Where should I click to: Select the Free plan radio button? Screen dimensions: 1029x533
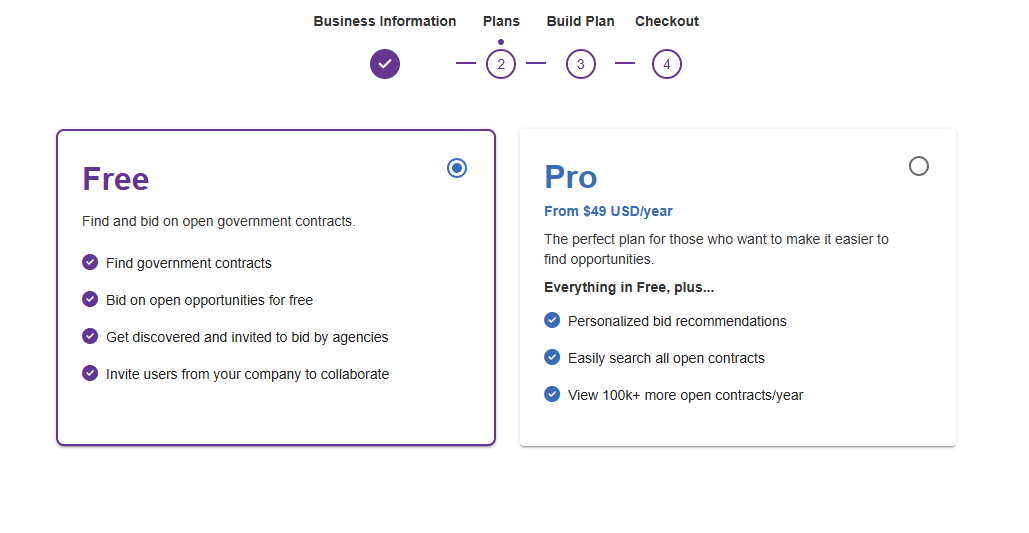(x=457, y=168)
